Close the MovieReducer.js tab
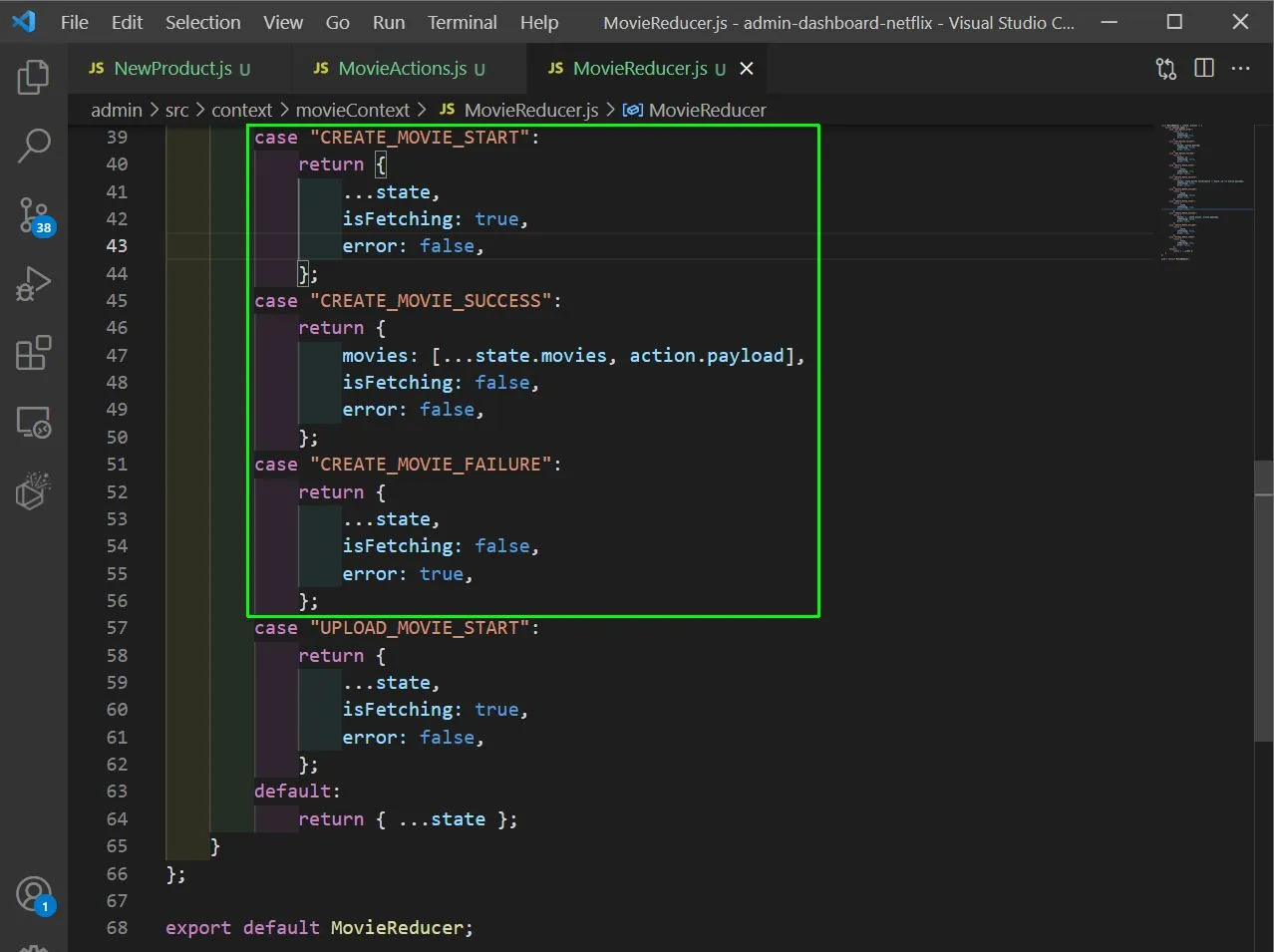This screenshot has height=952, width=1274. (746, 68)
